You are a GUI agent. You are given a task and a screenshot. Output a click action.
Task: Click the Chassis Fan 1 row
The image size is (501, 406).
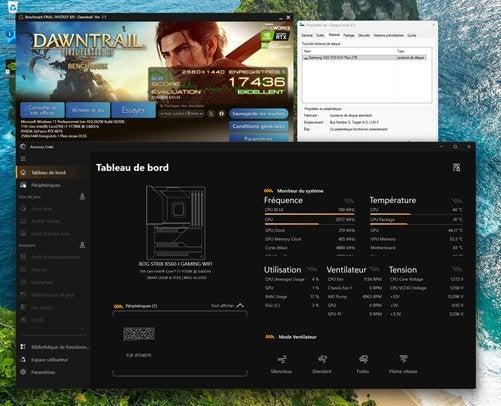point(354,288)
